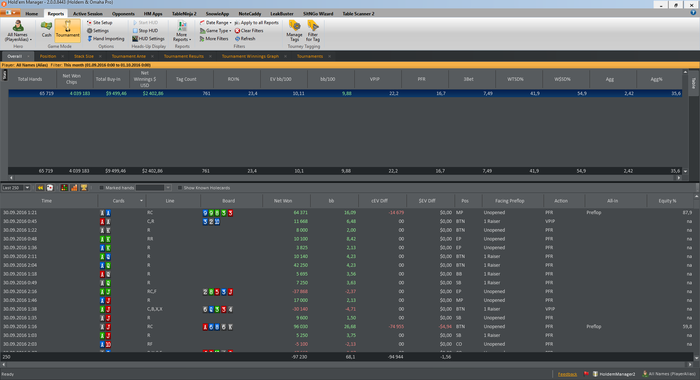Screen dimensions: 700x380
Task: Open Hand Importing
Action: (106, 39)
